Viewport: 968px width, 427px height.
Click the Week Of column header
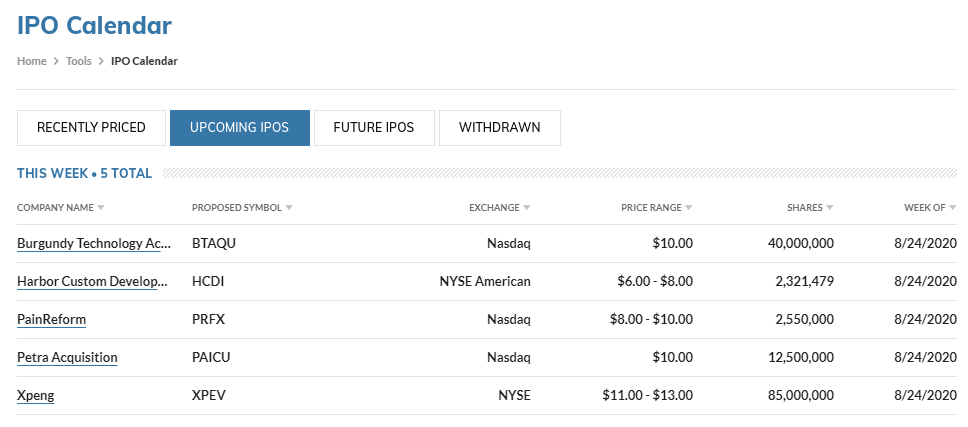tap(925, 208)
